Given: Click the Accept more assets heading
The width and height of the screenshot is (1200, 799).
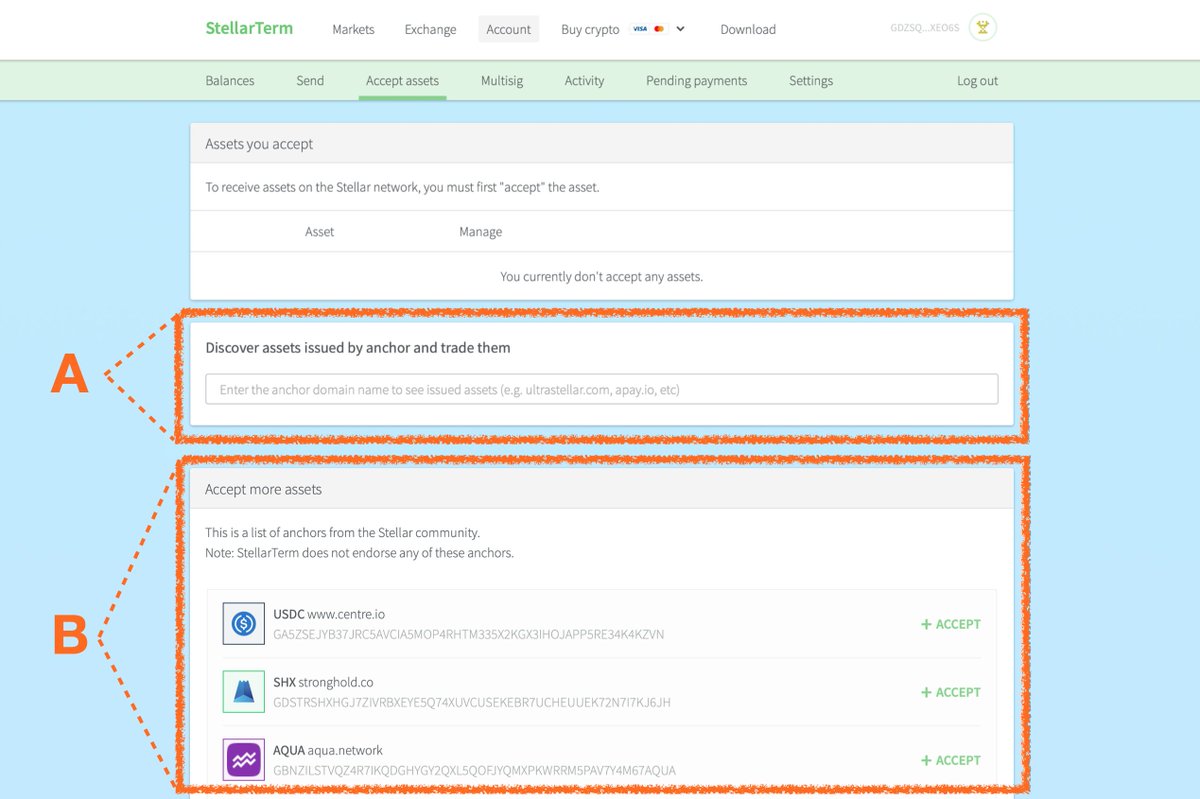Looking at the screenshot, I should coord(263,489).
